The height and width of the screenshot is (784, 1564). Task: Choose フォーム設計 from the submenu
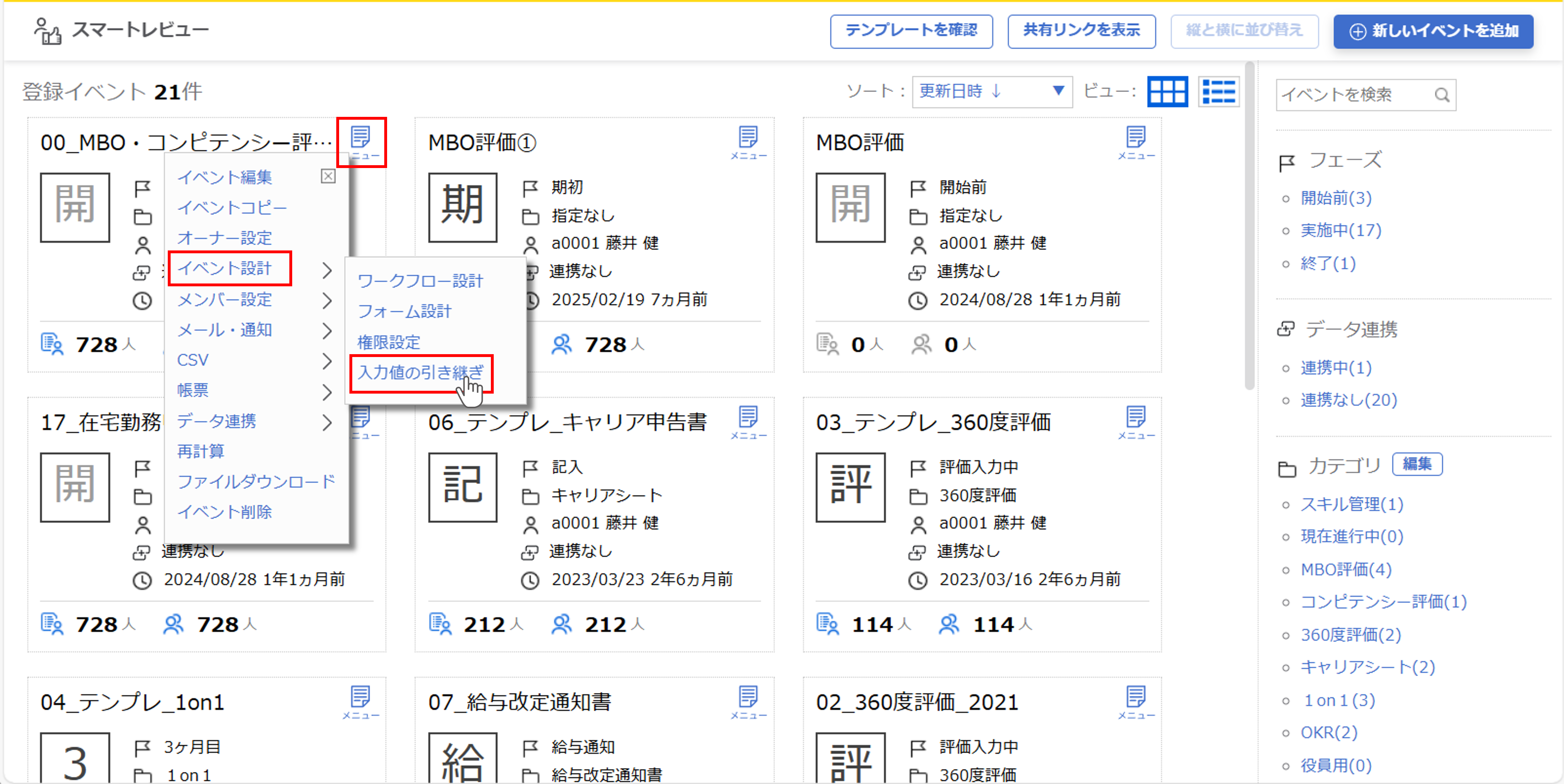click(x=405, y=311)
